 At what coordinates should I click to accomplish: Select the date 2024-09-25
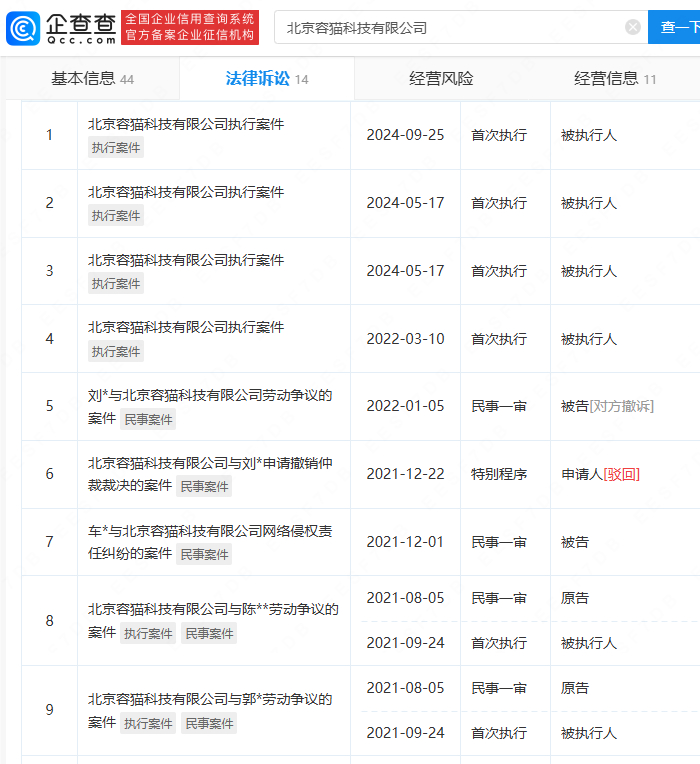[405, 135]
